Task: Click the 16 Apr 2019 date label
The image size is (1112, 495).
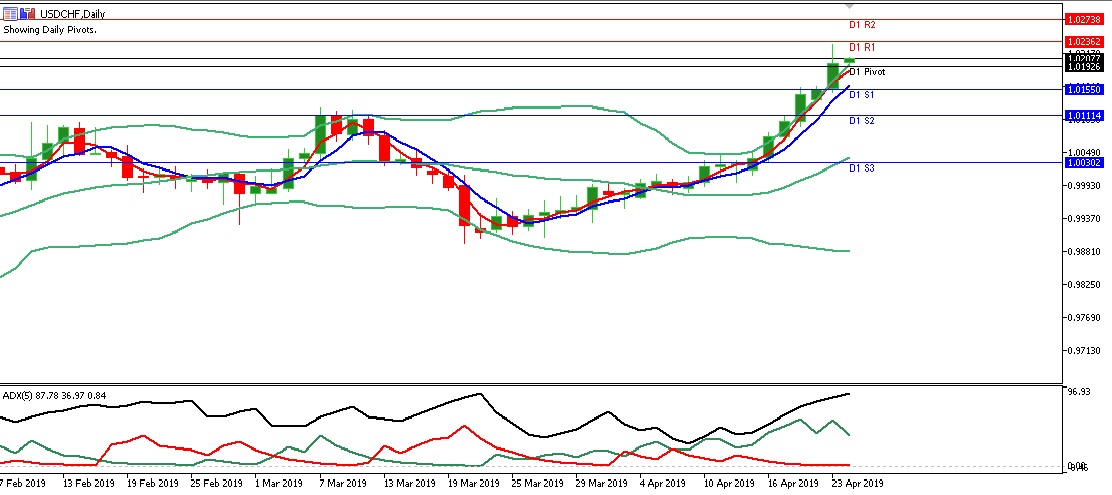Action: point(793,484)
